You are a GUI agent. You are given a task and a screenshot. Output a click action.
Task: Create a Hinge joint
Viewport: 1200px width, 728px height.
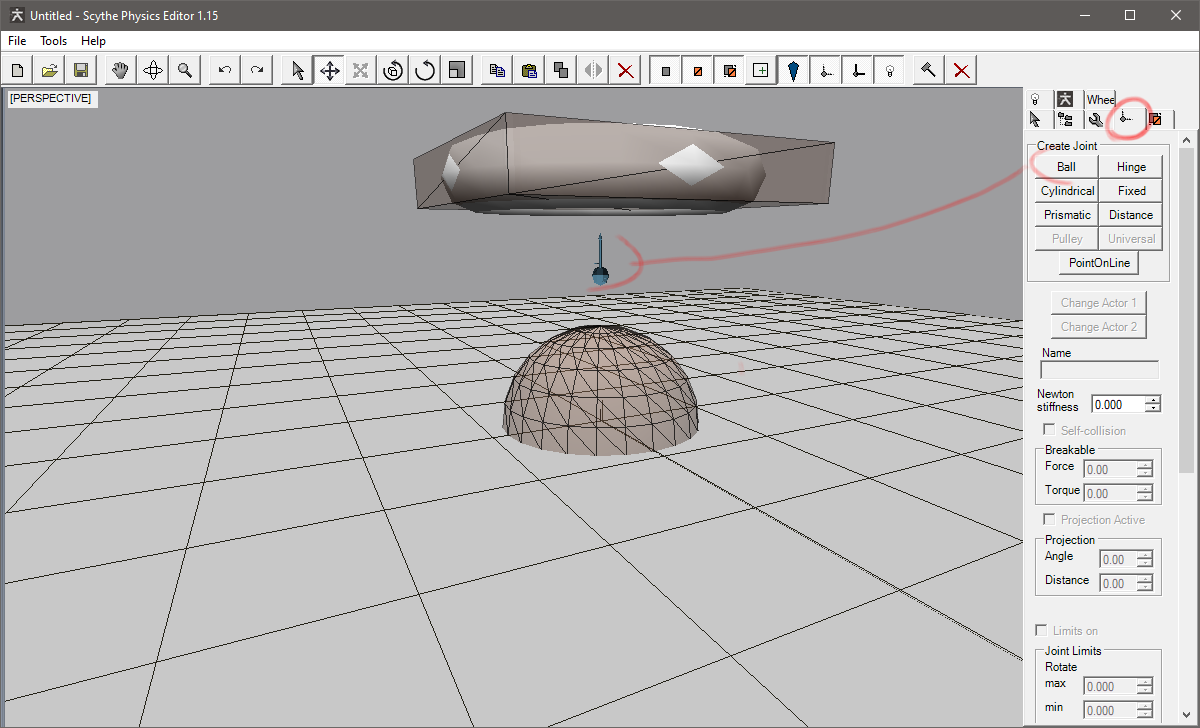coord(1131,167)
